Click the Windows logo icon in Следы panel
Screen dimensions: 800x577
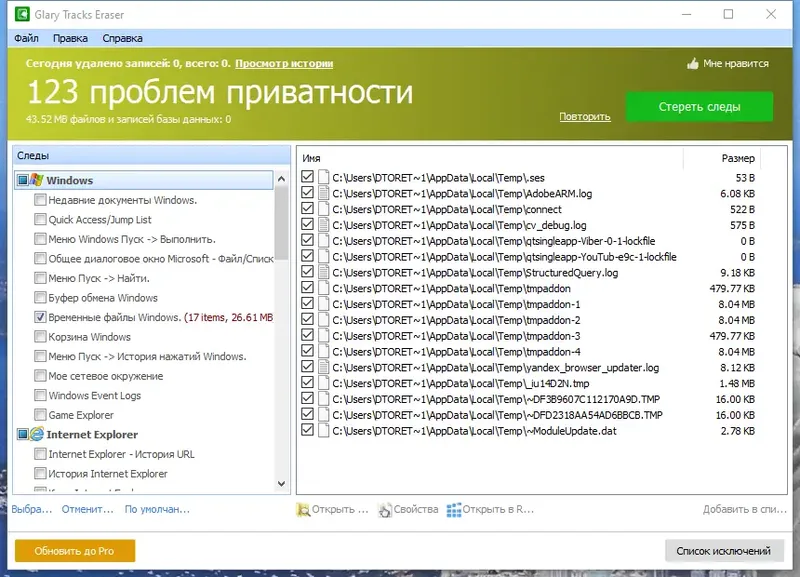[x=34, y=178]
